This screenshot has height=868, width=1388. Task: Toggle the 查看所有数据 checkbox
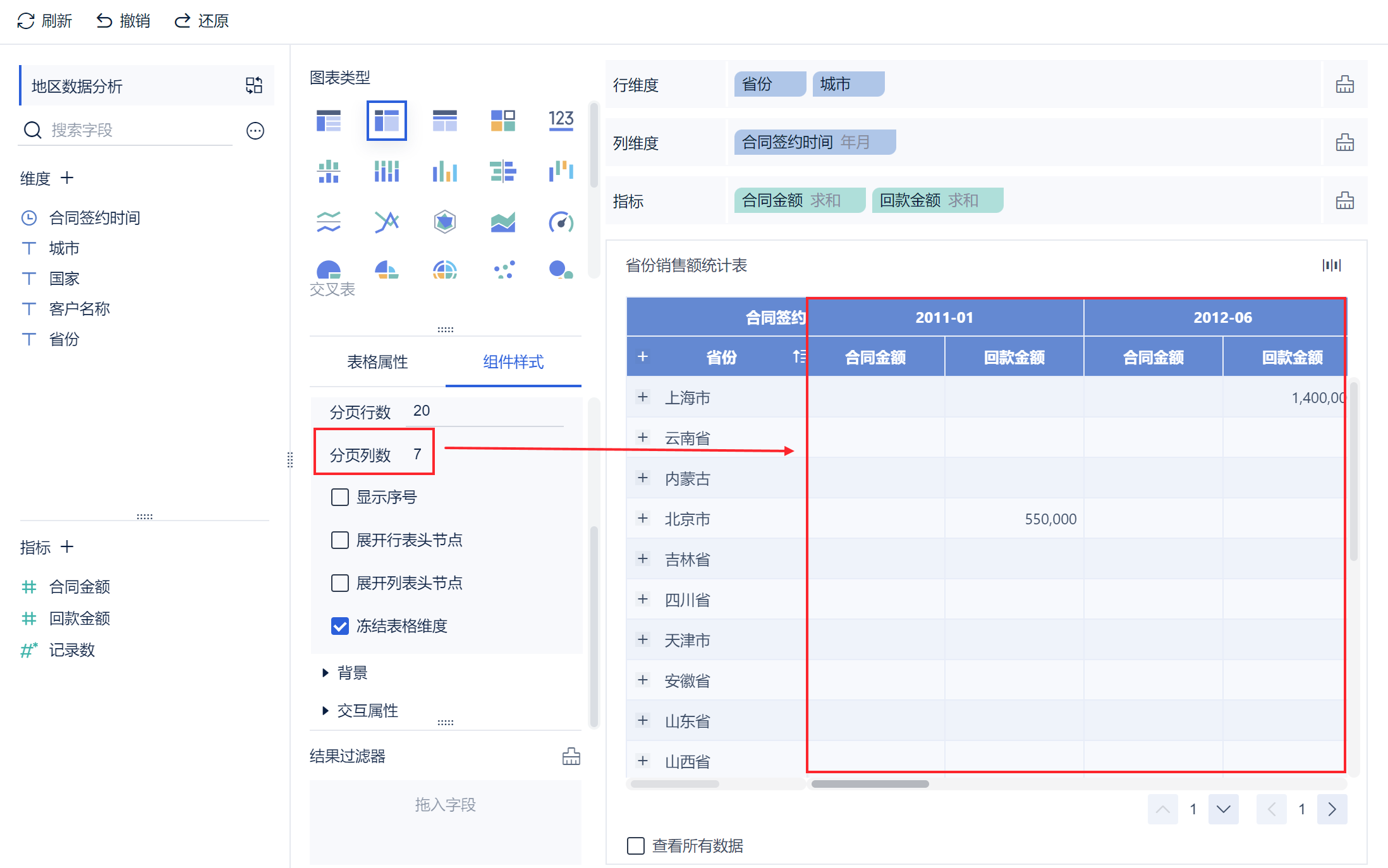click(636, 845)
